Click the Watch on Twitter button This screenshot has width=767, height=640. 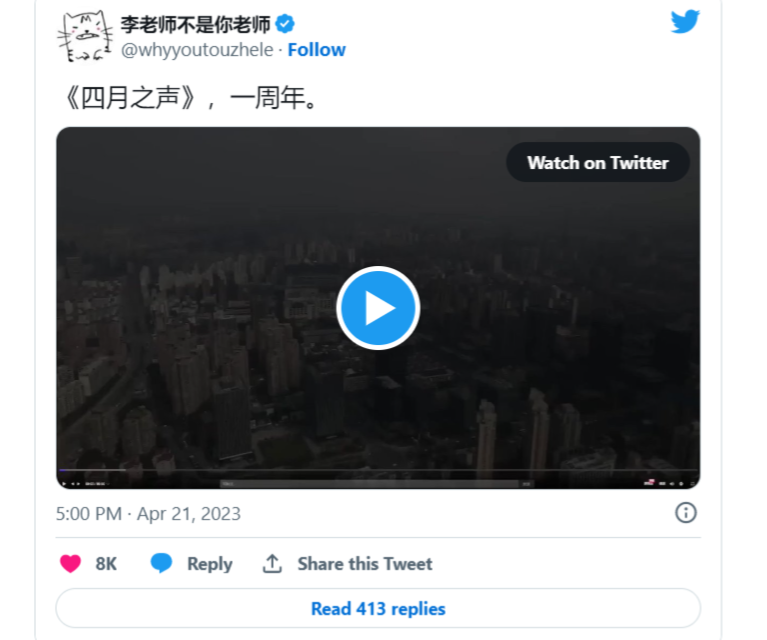pos(598,162)
